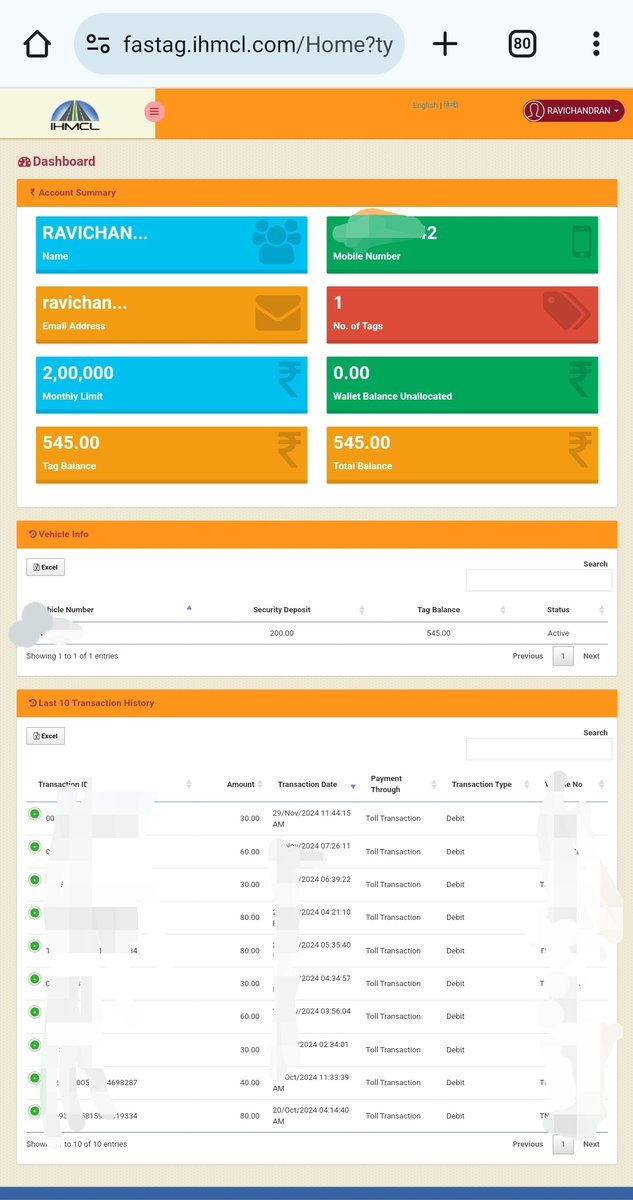Expand row dated 29/Nov/2024 11:44:15 AM
This screenshot has height=1200, width=633.
(34, 815)
